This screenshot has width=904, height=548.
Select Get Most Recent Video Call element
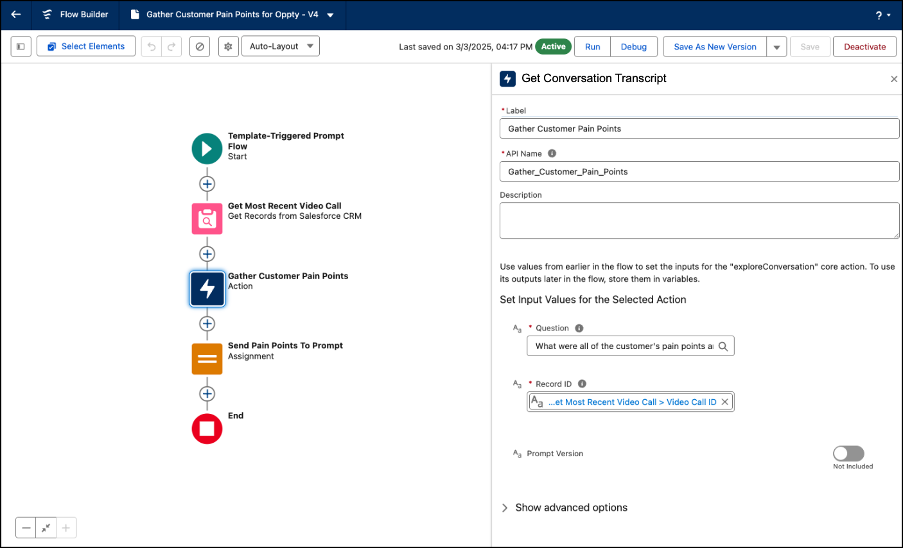pyautogui.click(x=207, y=218)
